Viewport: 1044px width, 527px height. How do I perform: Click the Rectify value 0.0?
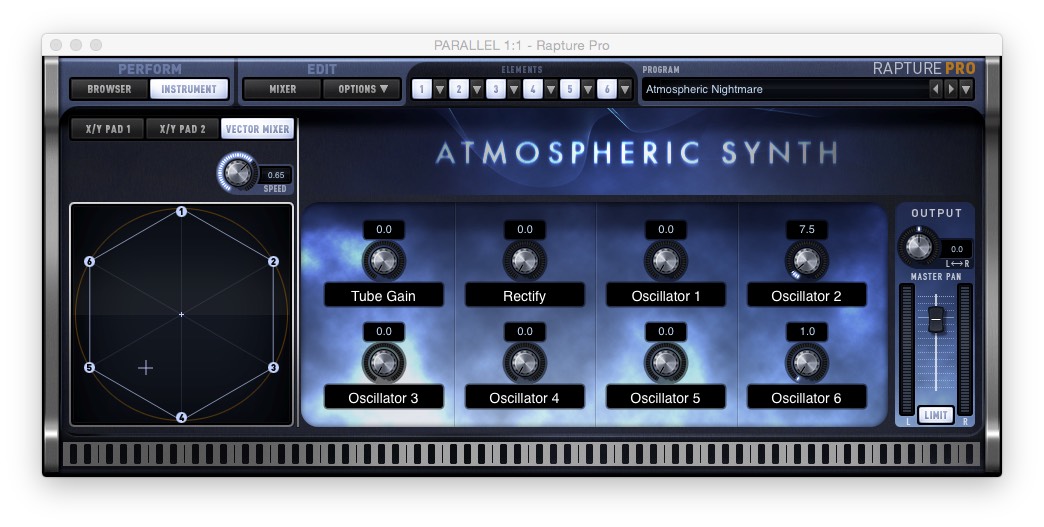[x=525, y=229]
